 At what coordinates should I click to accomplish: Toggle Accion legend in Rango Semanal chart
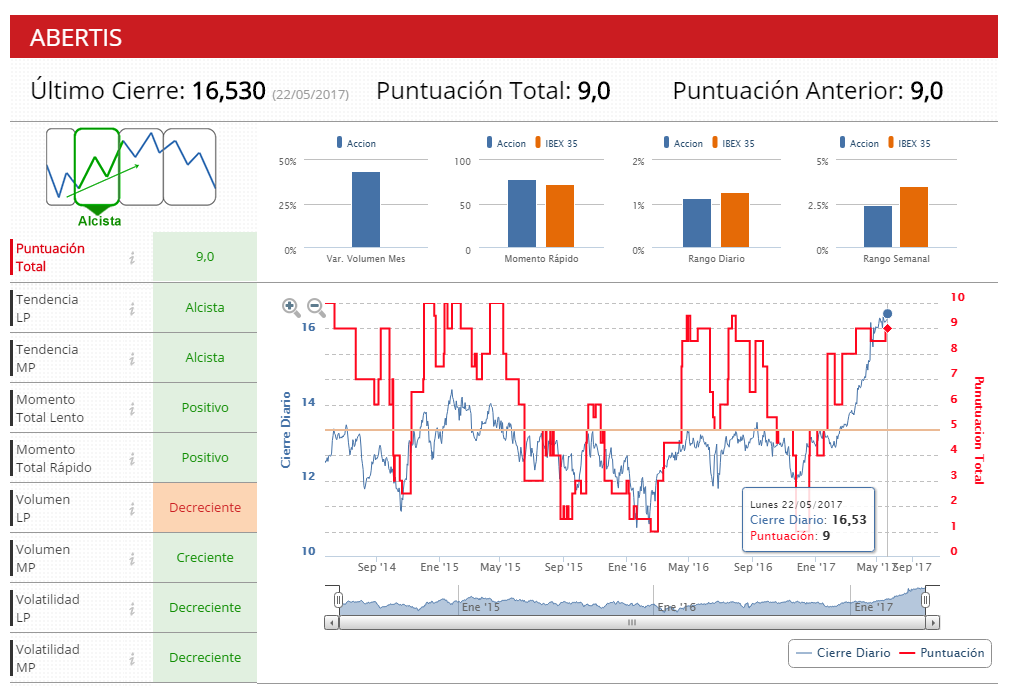pyautogui.click(x=859, y=143)
